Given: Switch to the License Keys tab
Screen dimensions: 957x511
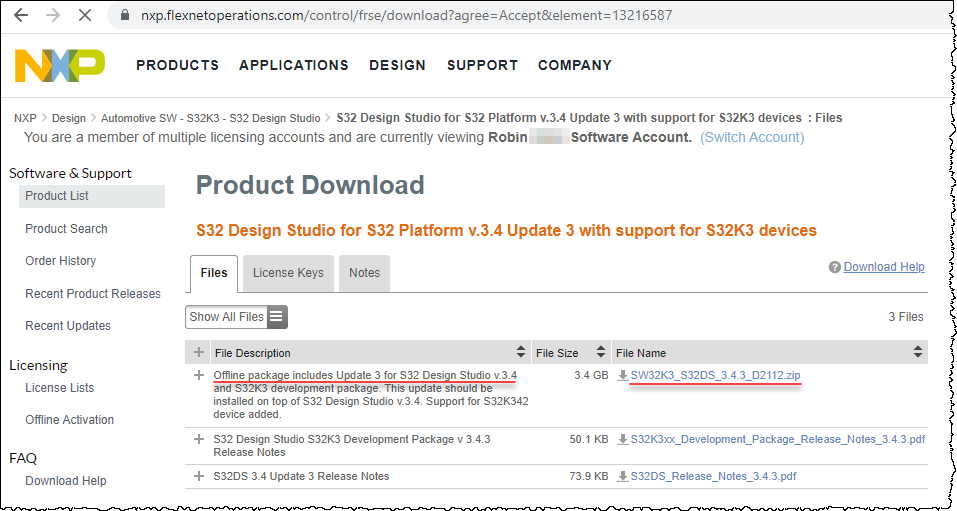Looking at the screenshot, I should tap(288, 274).
